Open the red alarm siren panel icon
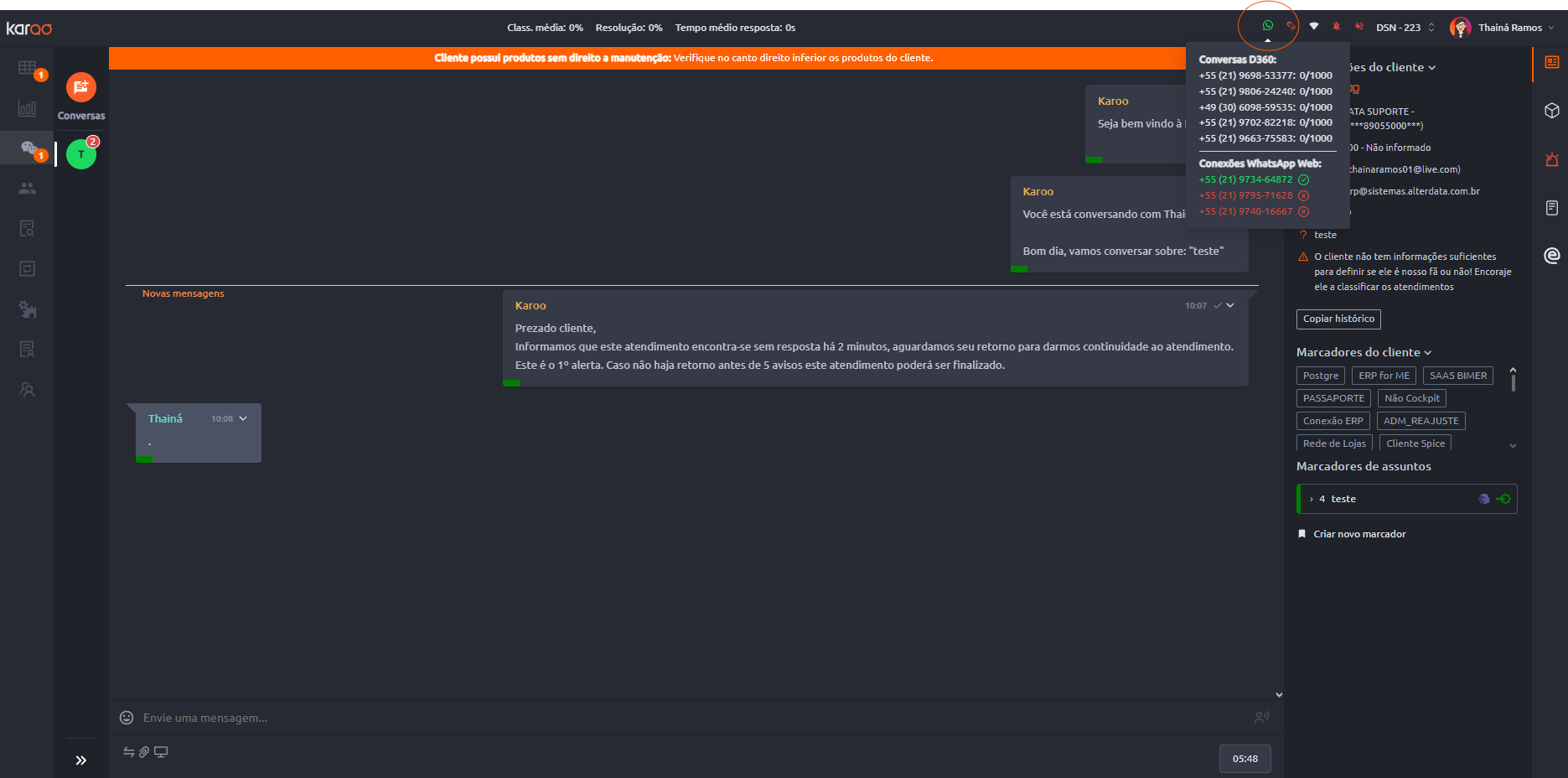1568x778 pixels. click(x=1551, y=159)
